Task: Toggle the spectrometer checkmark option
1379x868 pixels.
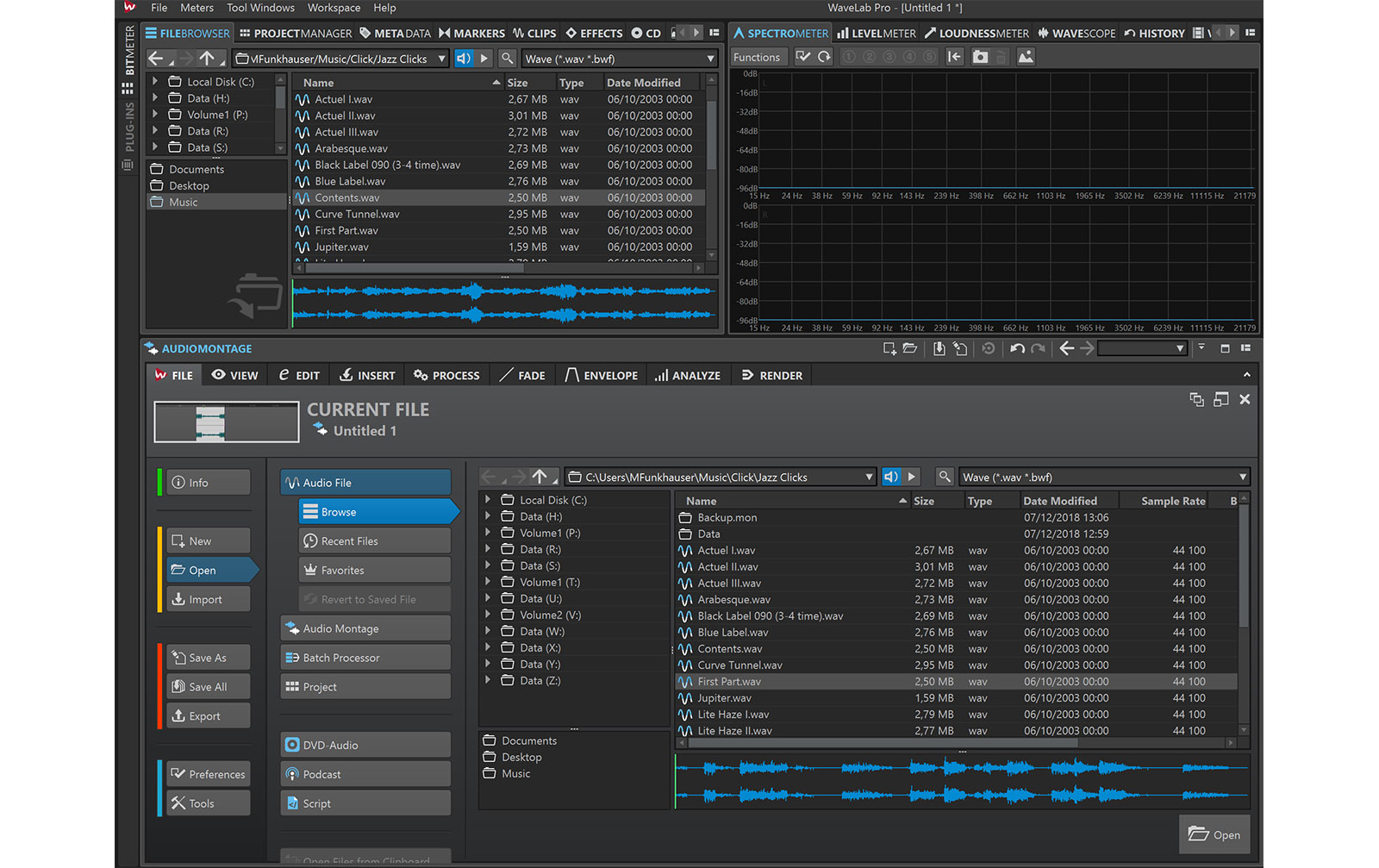Action: pyautogui.click(x=803, y=57)
